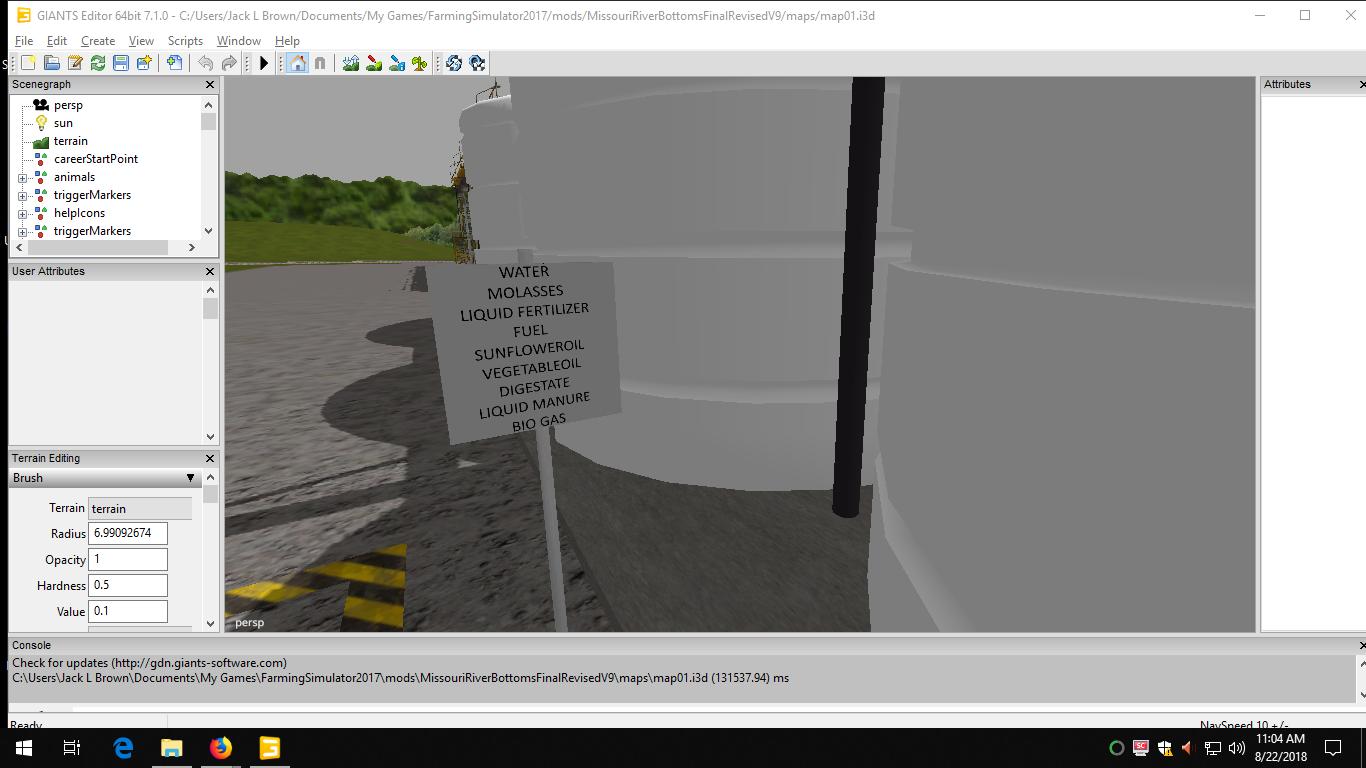
Task: Open the Create menu
Action: [x=98, y=41]
